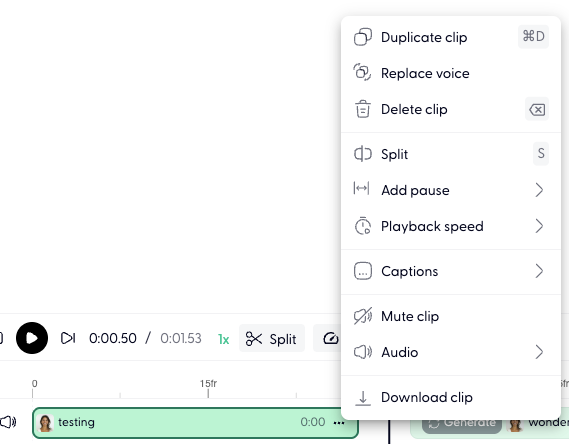Screen dimensions: 569x444
Task: Change the 1x playback speed indicator
Action: click(x=224, y=339)
